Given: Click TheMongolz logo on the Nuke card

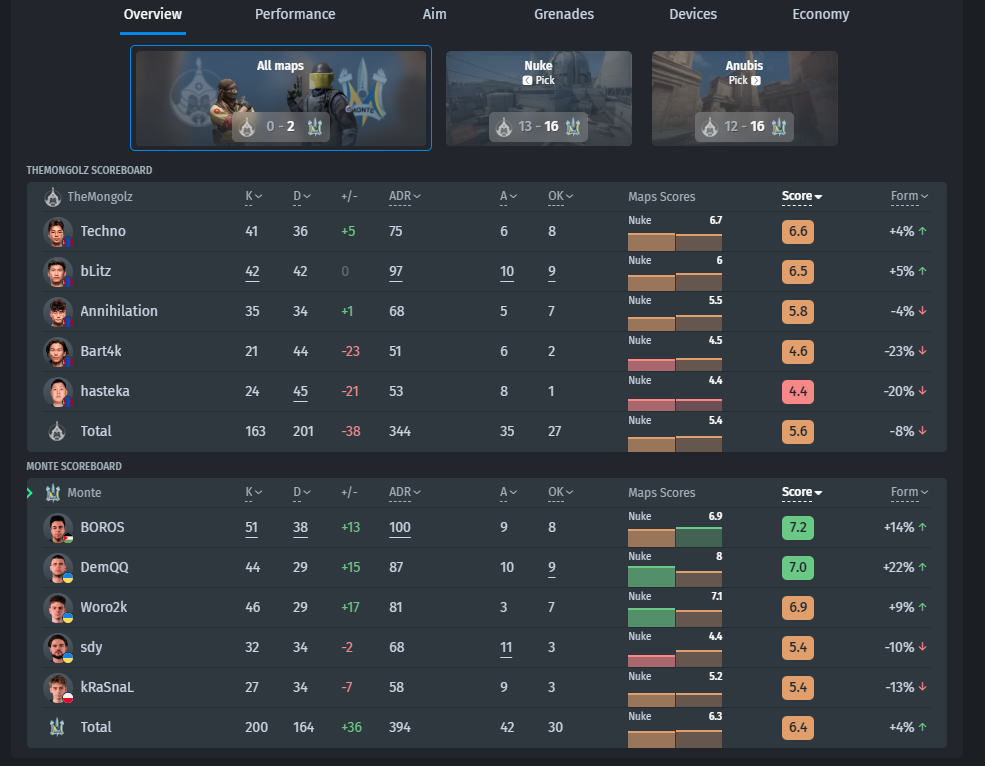Looking at the screenshot, I should click(x=504, y=127).
